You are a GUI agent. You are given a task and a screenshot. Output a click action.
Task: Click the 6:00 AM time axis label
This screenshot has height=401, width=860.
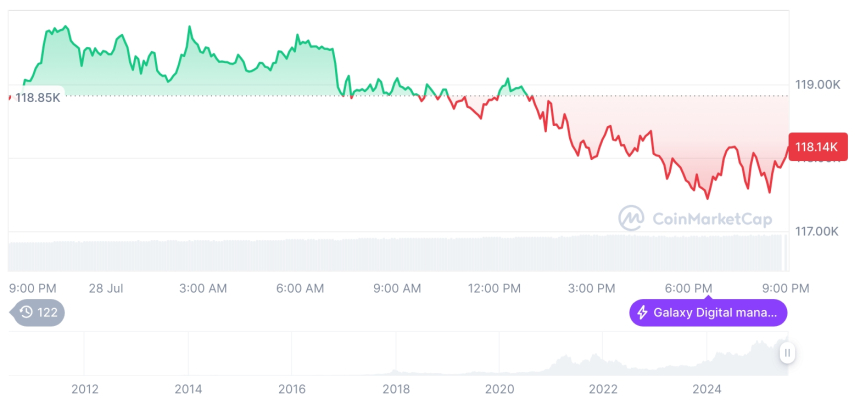(300, 288)
